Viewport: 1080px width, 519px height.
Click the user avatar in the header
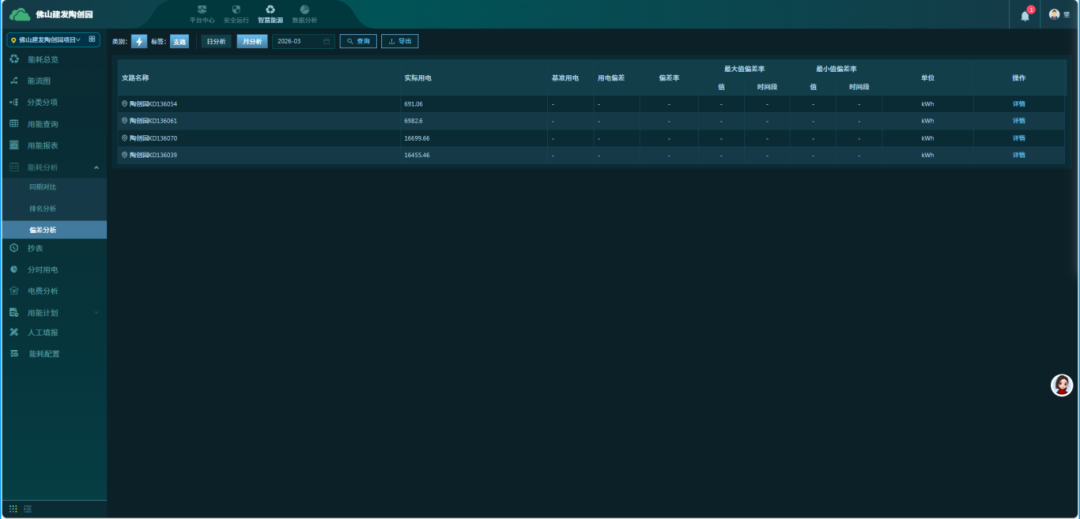point(1054,14)
